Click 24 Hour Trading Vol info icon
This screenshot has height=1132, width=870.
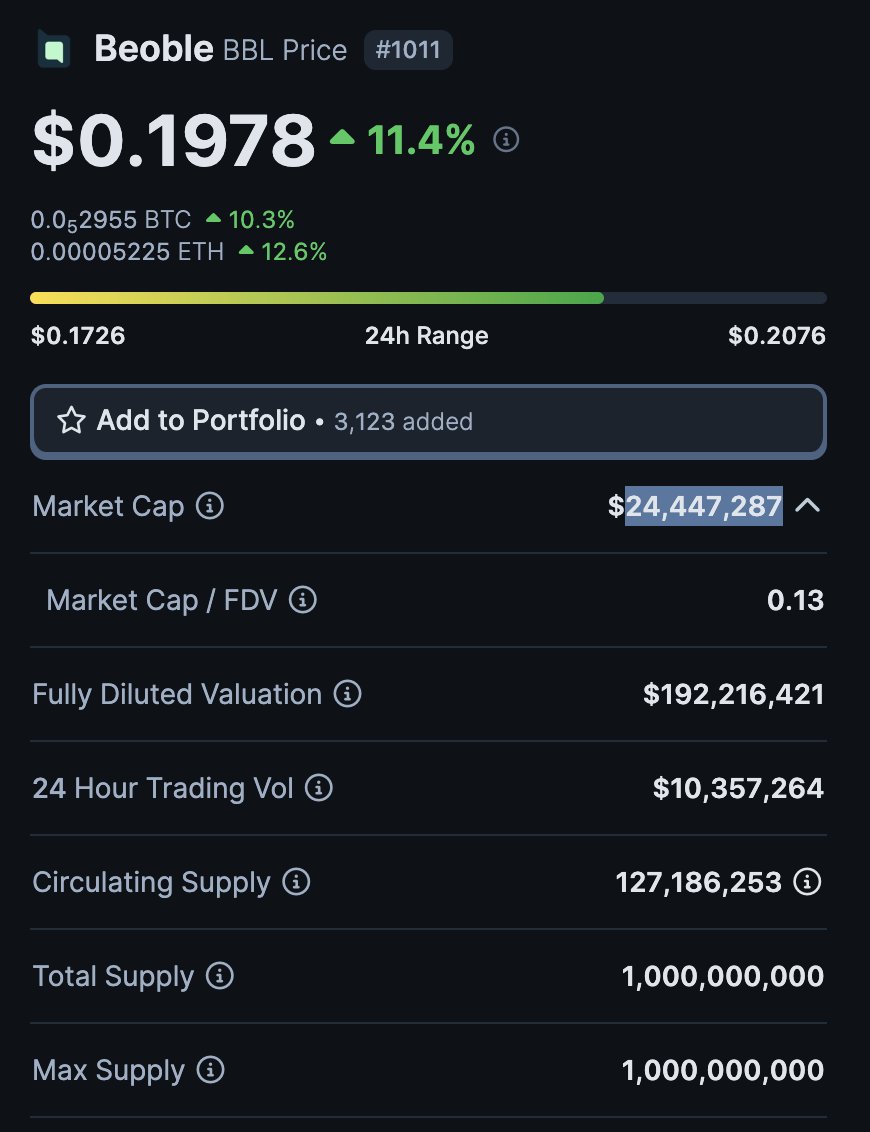coord(318,788)
